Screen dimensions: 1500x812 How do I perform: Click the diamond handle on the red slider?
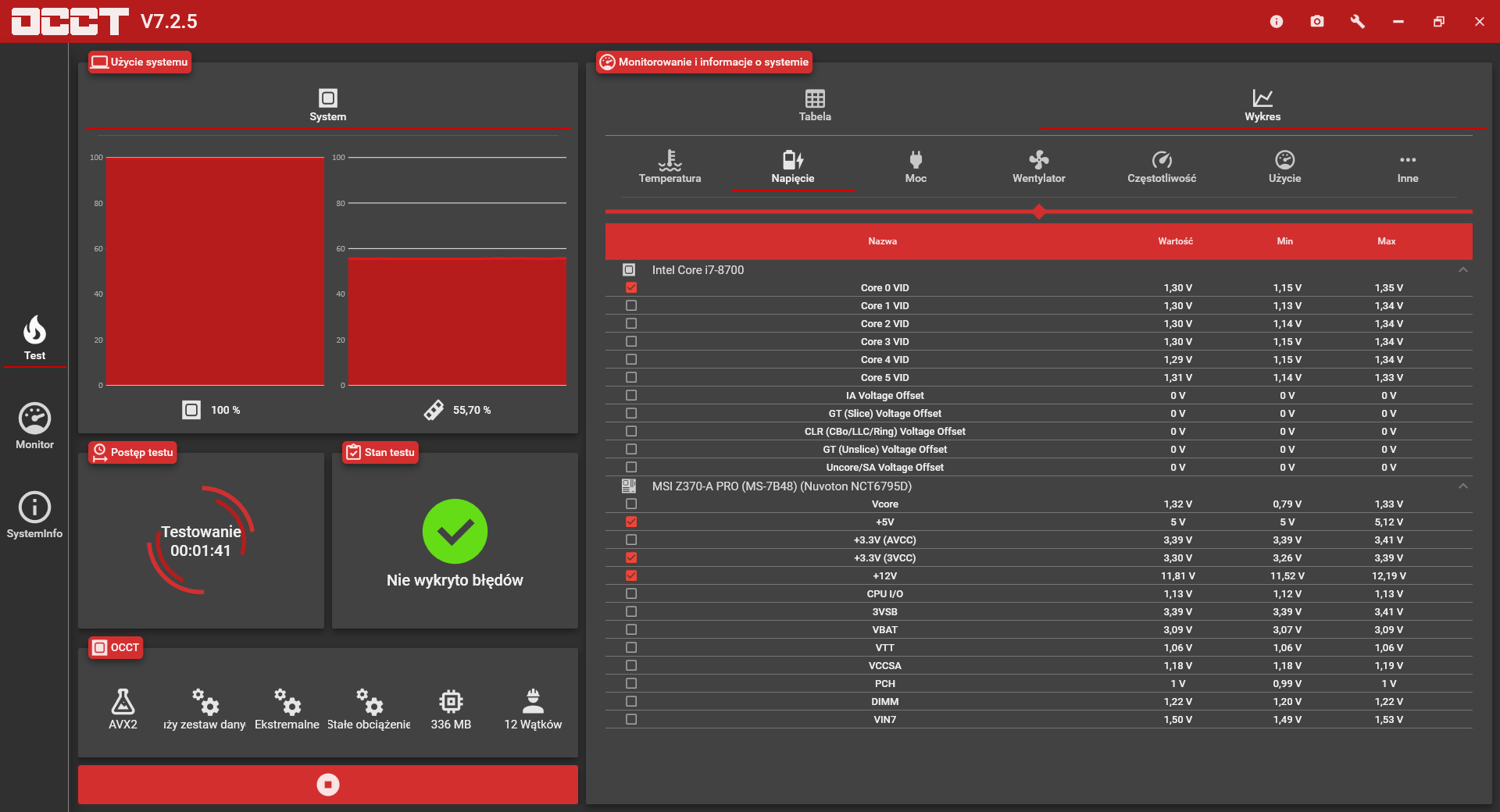(1039, 212)
